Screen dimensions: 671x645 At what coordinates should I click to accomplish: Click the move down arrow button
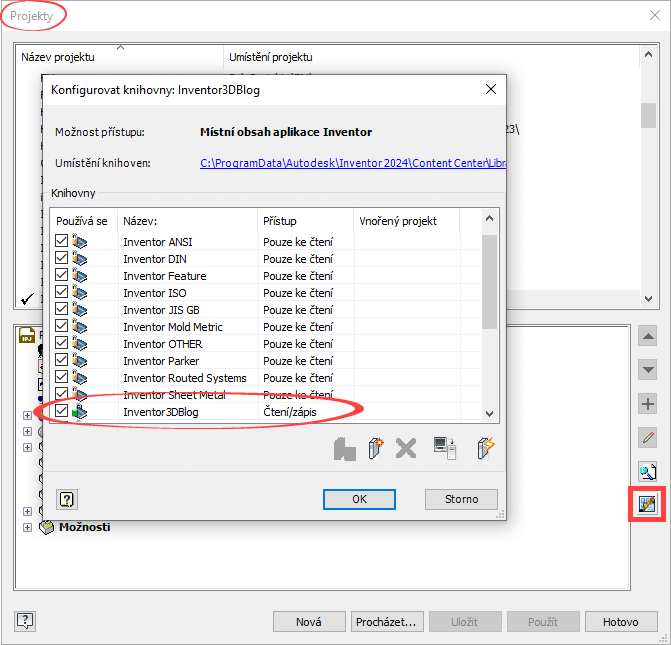tap(647, 369)
